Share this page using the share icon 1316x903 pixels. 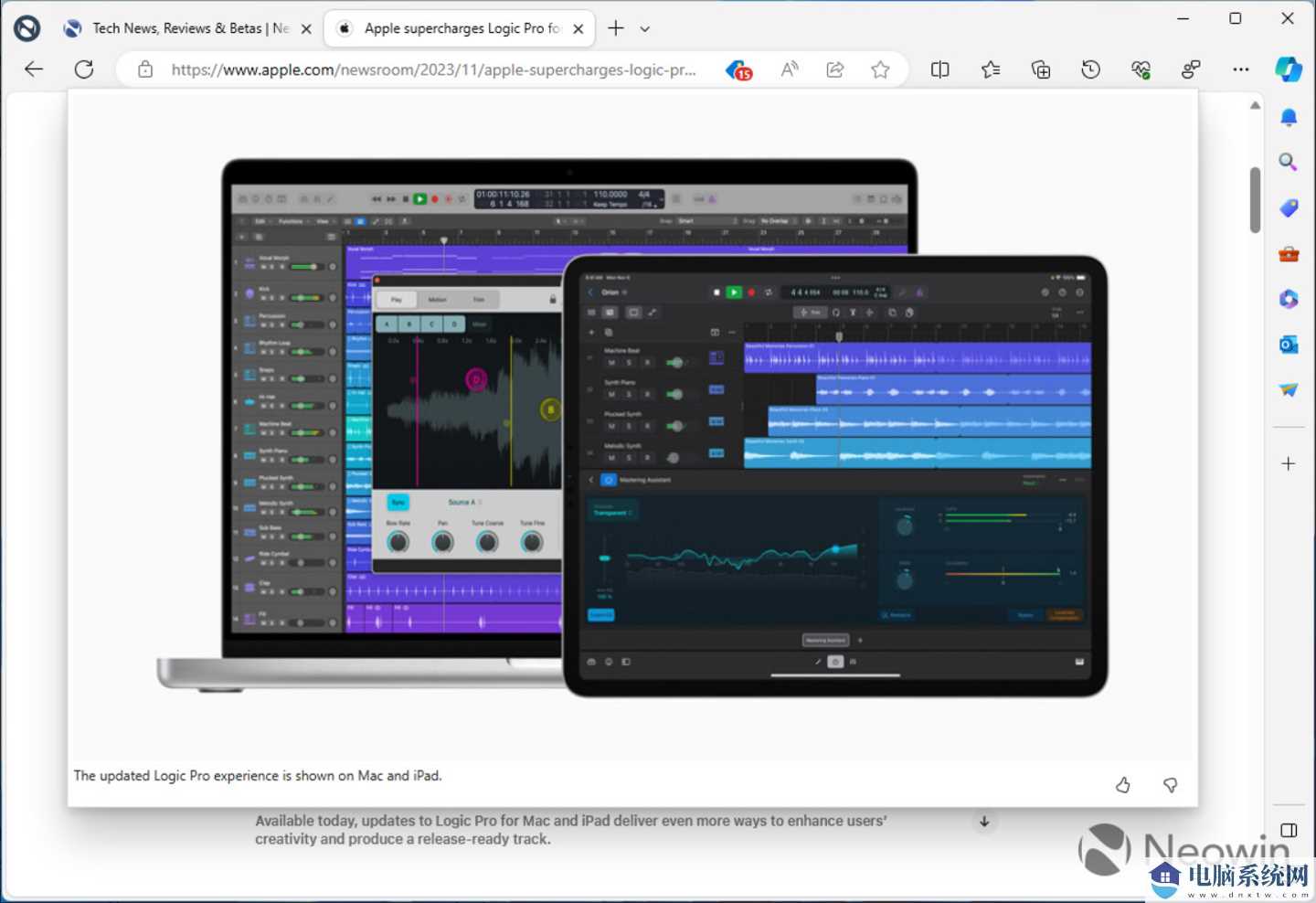(x=835, y=69)
